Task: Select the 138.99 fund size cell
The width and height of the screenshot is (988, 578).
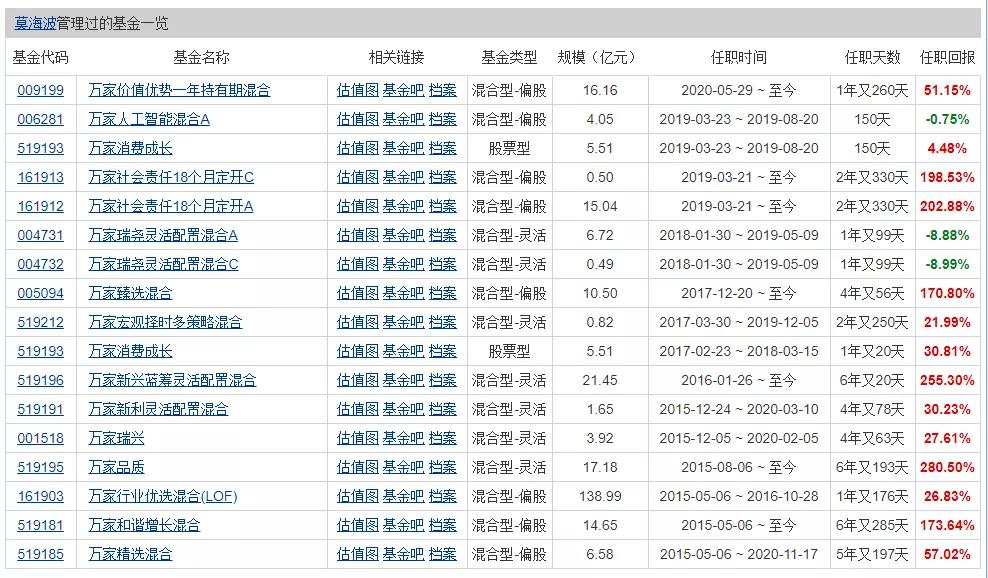Action: [600, 496]
